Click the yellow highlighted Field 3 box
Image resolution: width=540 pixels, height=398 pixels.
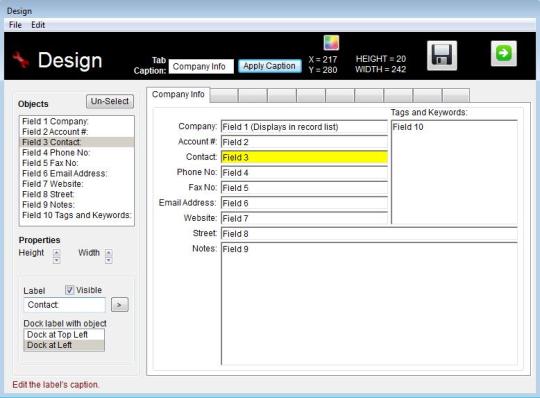click(x=304, y=157)
